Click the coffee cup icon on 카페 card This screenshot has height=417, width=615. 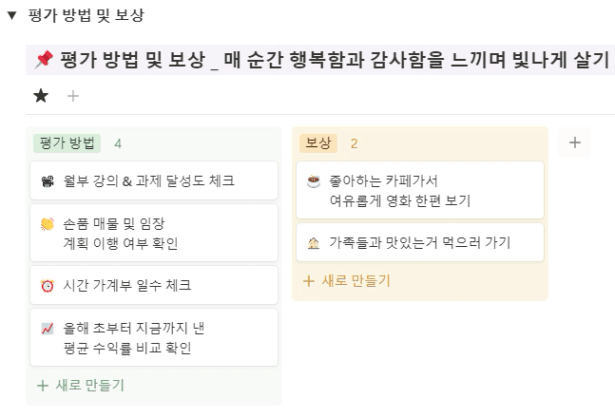click(x=313, y=181)
